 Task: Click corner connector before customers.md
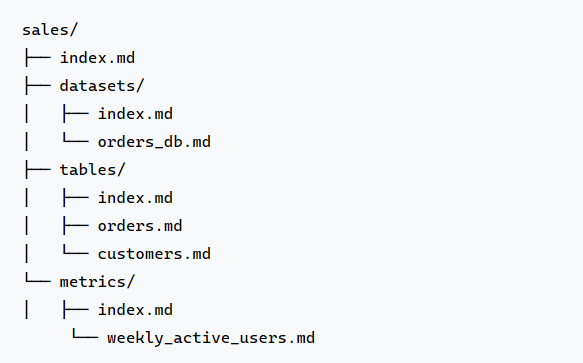[75, 250]
